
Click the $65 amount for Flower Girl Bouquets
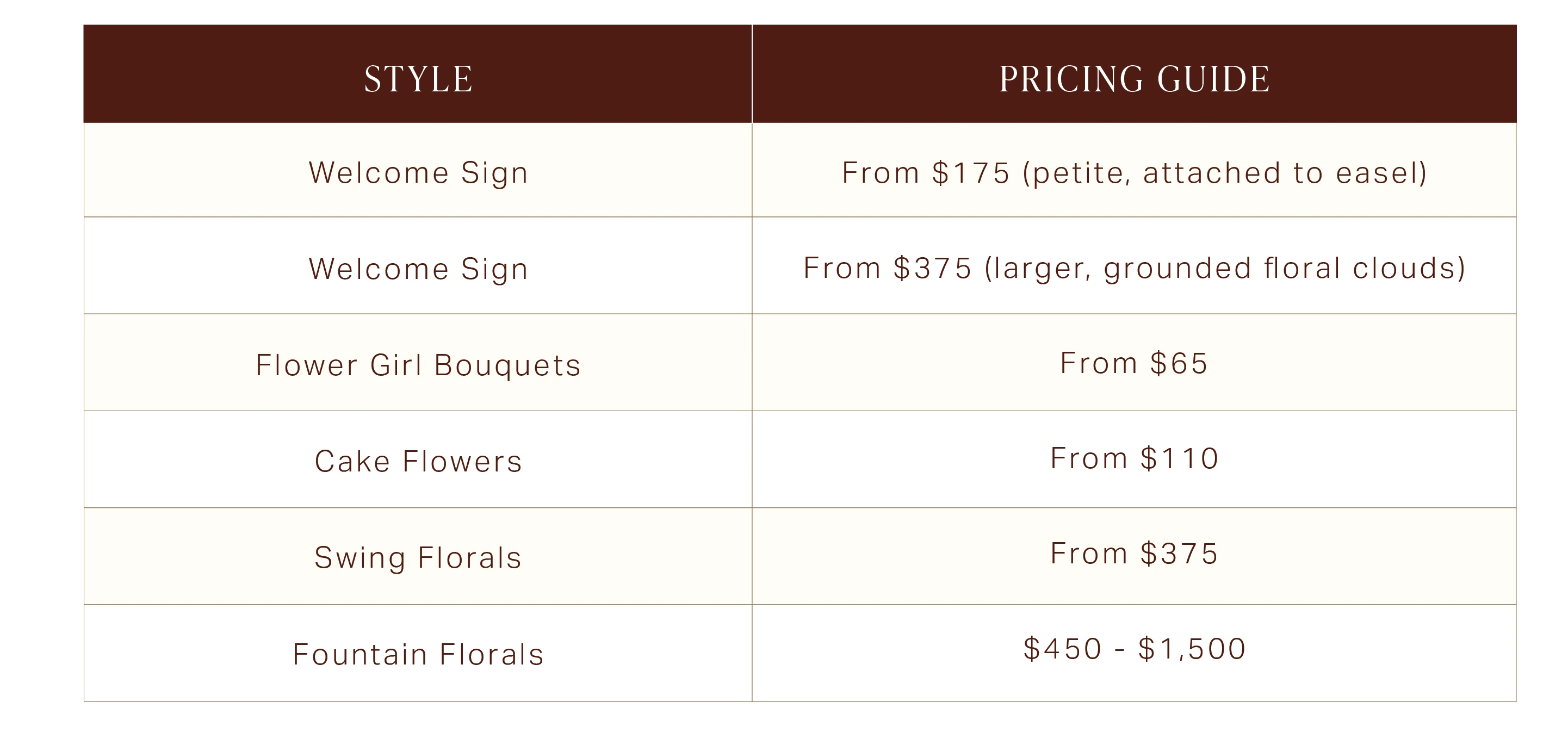point(1179,363)
